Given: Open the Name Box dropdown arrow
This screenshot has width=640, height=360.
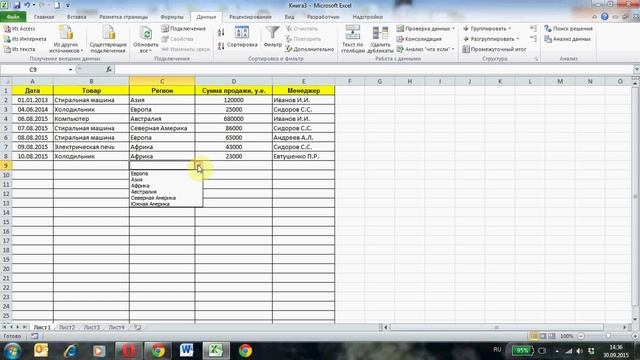Looking at the screenshot, I should (70, 69).
